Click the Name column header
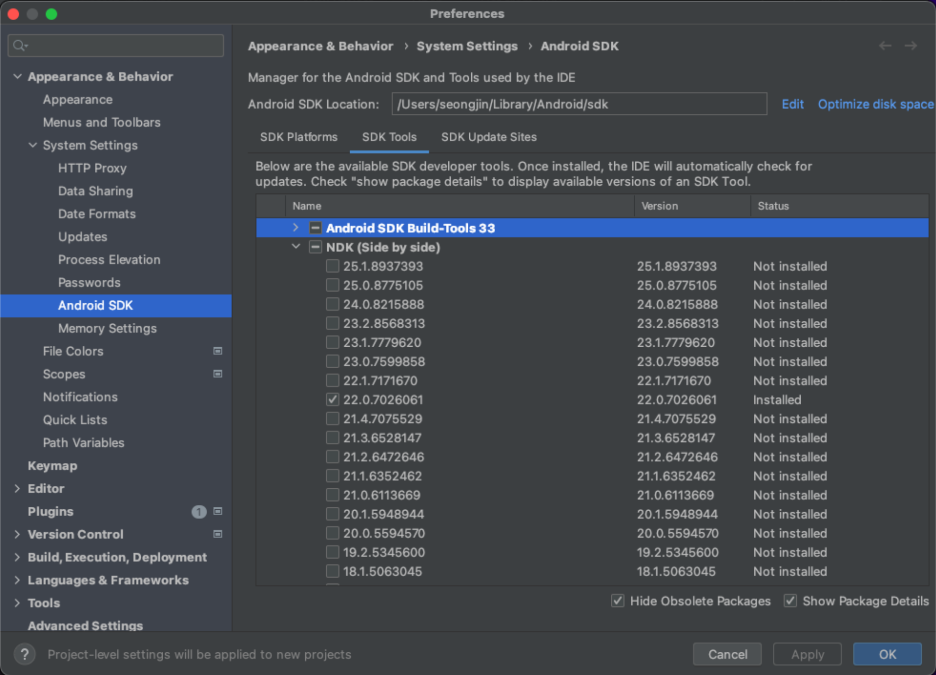936x675 pixels. (460, 206)
